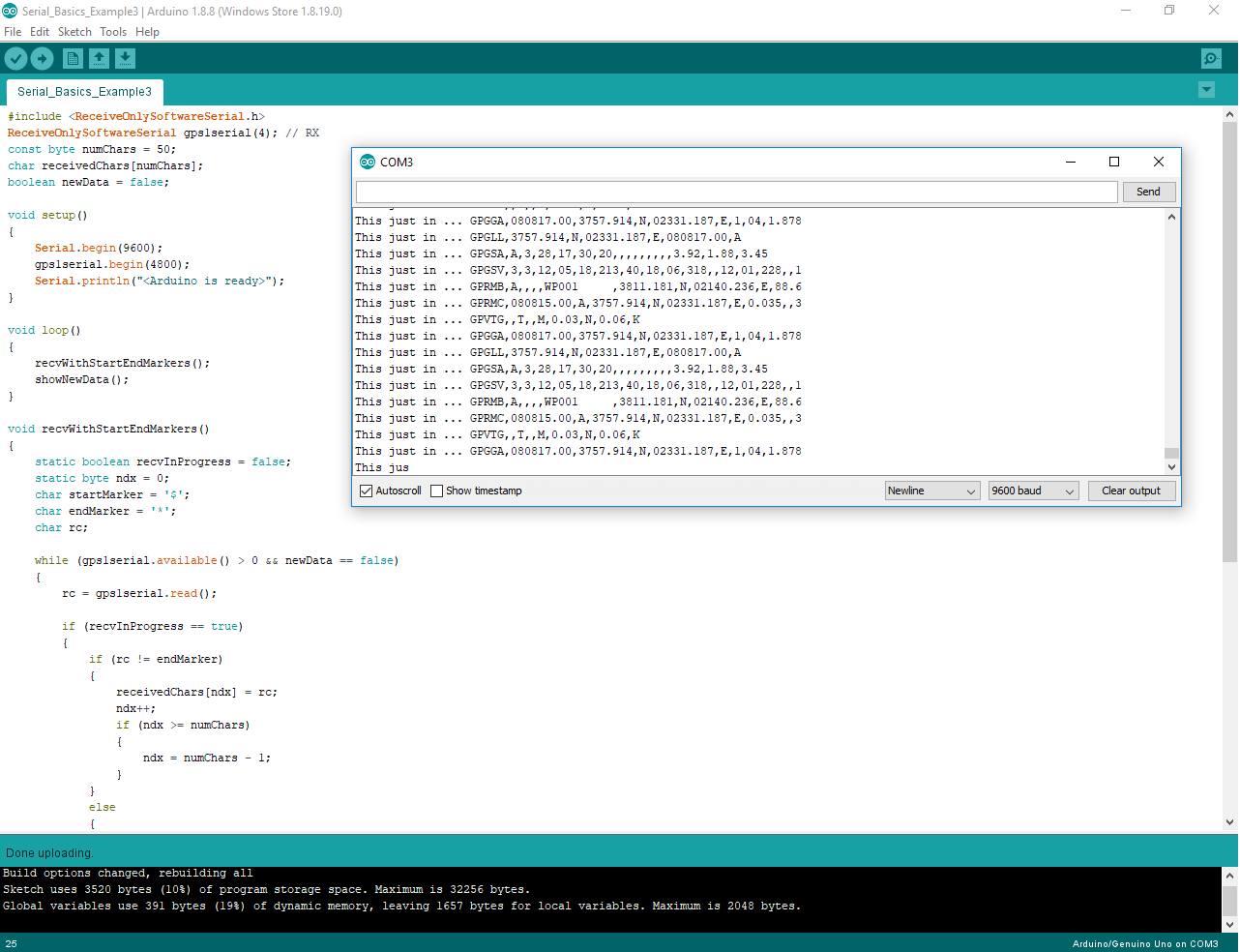
Task: Open the Tools menu
Action: 112,31
